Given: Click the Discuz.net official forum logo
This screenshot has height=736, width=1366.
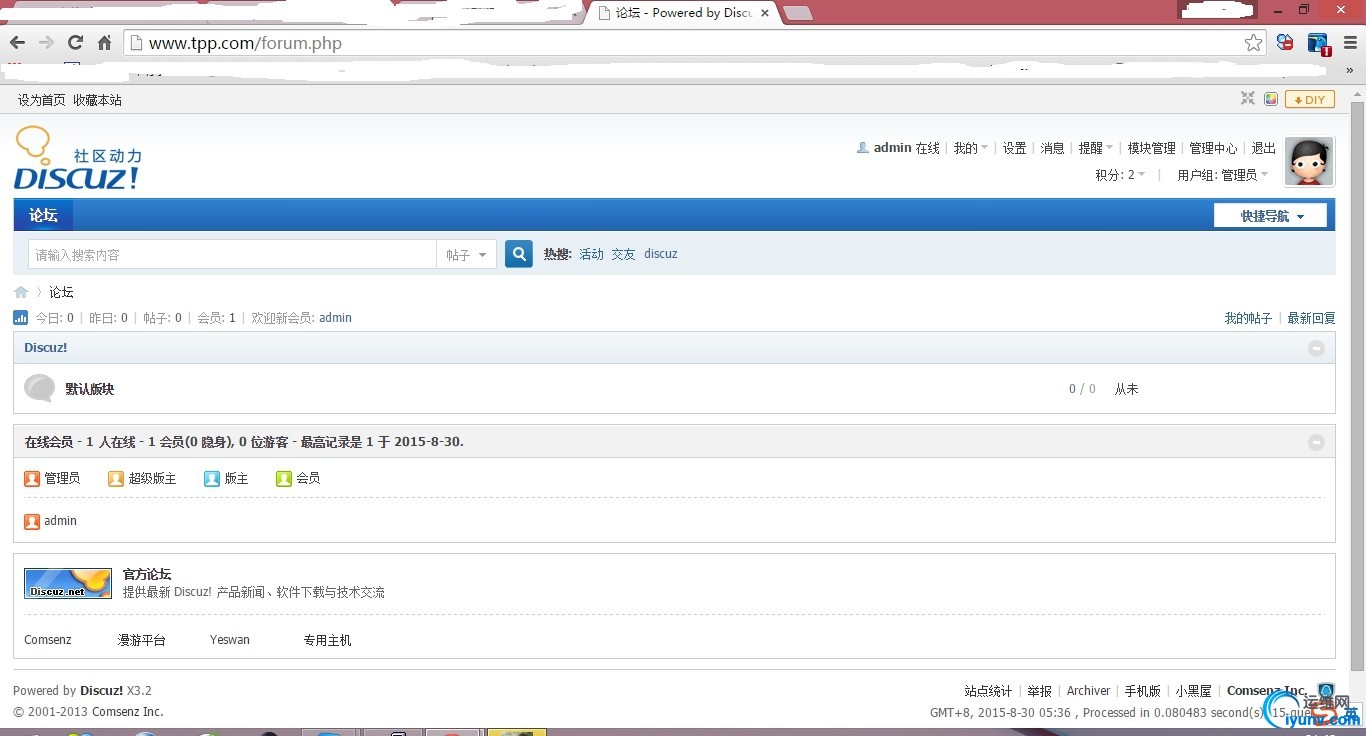Looking at the screenshot, I should [x=67, y=581].
